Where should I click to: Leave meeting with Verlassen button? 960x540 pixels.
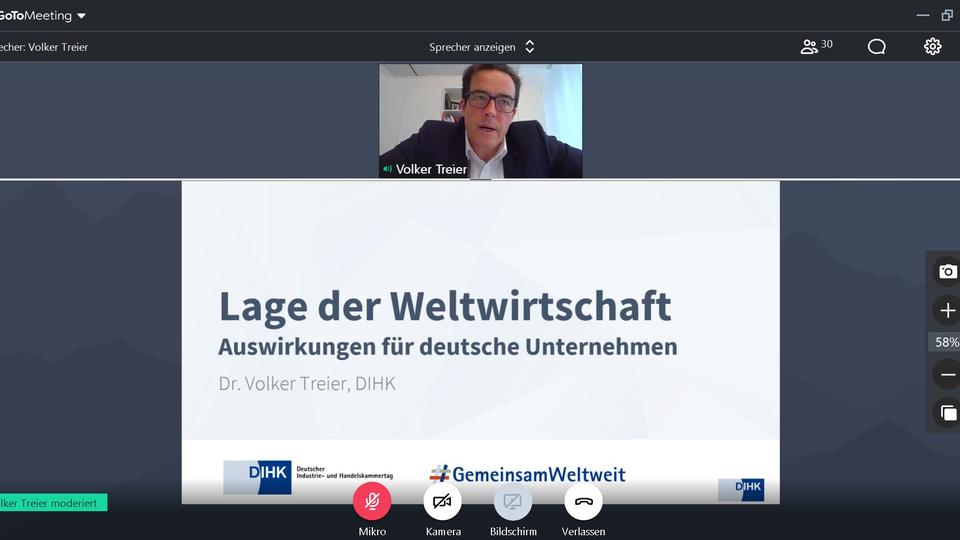pyautogui.click(x=583, y=501)
